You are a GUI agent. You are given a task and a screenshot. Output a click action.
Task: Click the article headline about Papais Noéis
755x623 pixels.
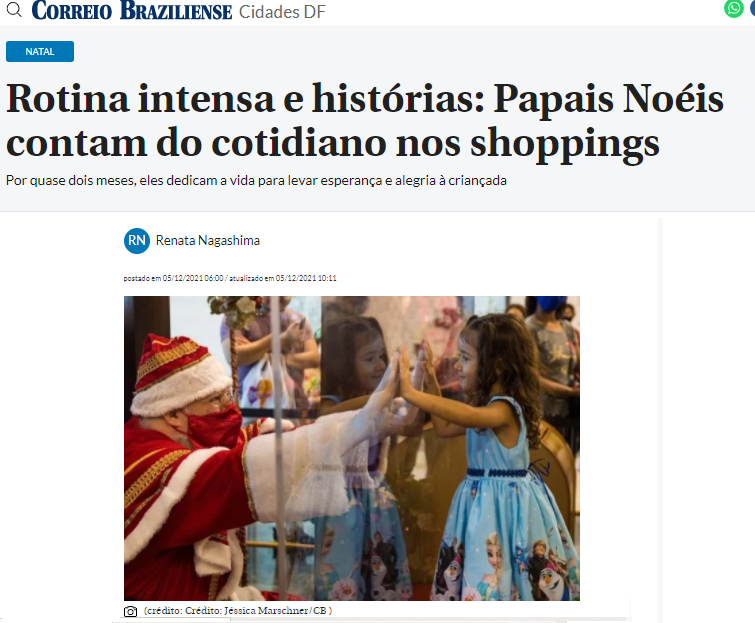[364, 120]
